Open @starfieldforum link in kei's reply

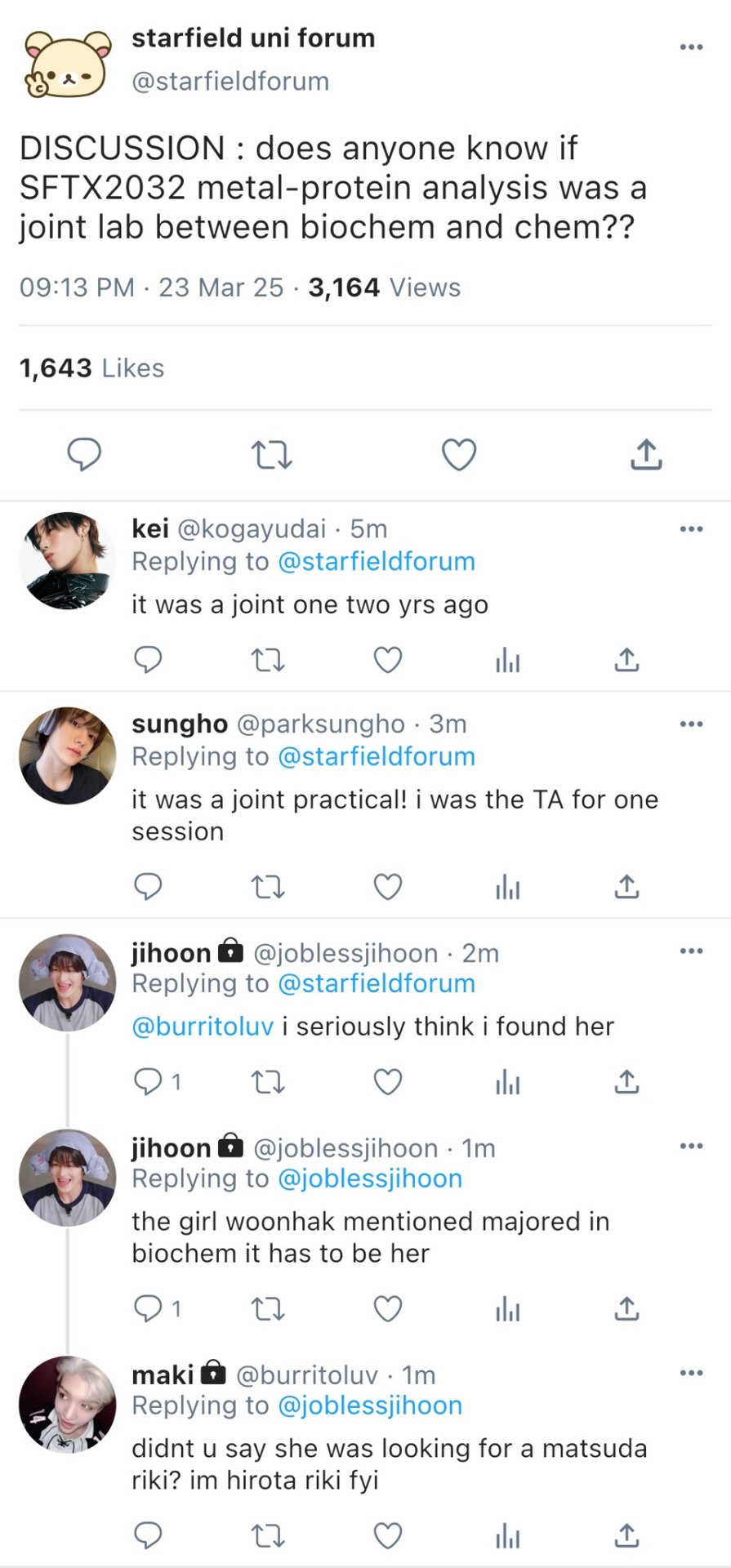coord(377,562)
